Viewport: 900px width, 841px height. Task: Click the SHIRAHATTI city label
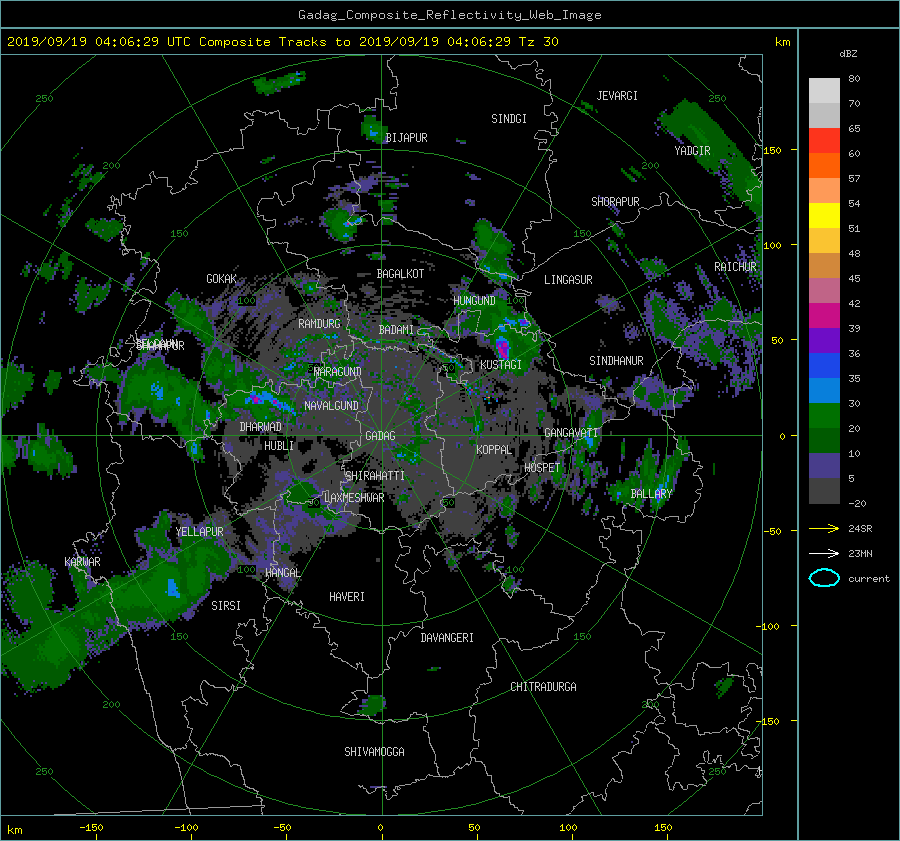(x=375, y=476)
